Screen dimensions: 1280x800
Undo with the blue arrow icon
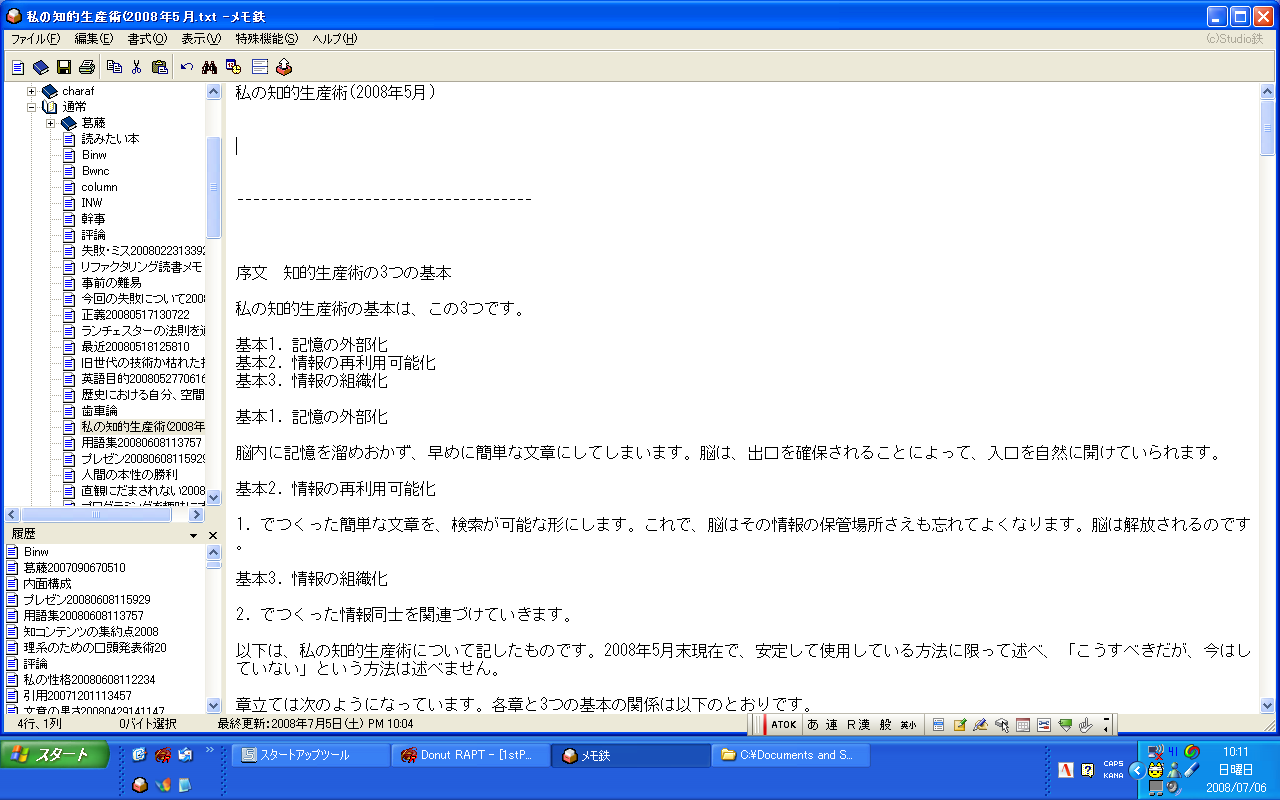click(x=187, y=67)
